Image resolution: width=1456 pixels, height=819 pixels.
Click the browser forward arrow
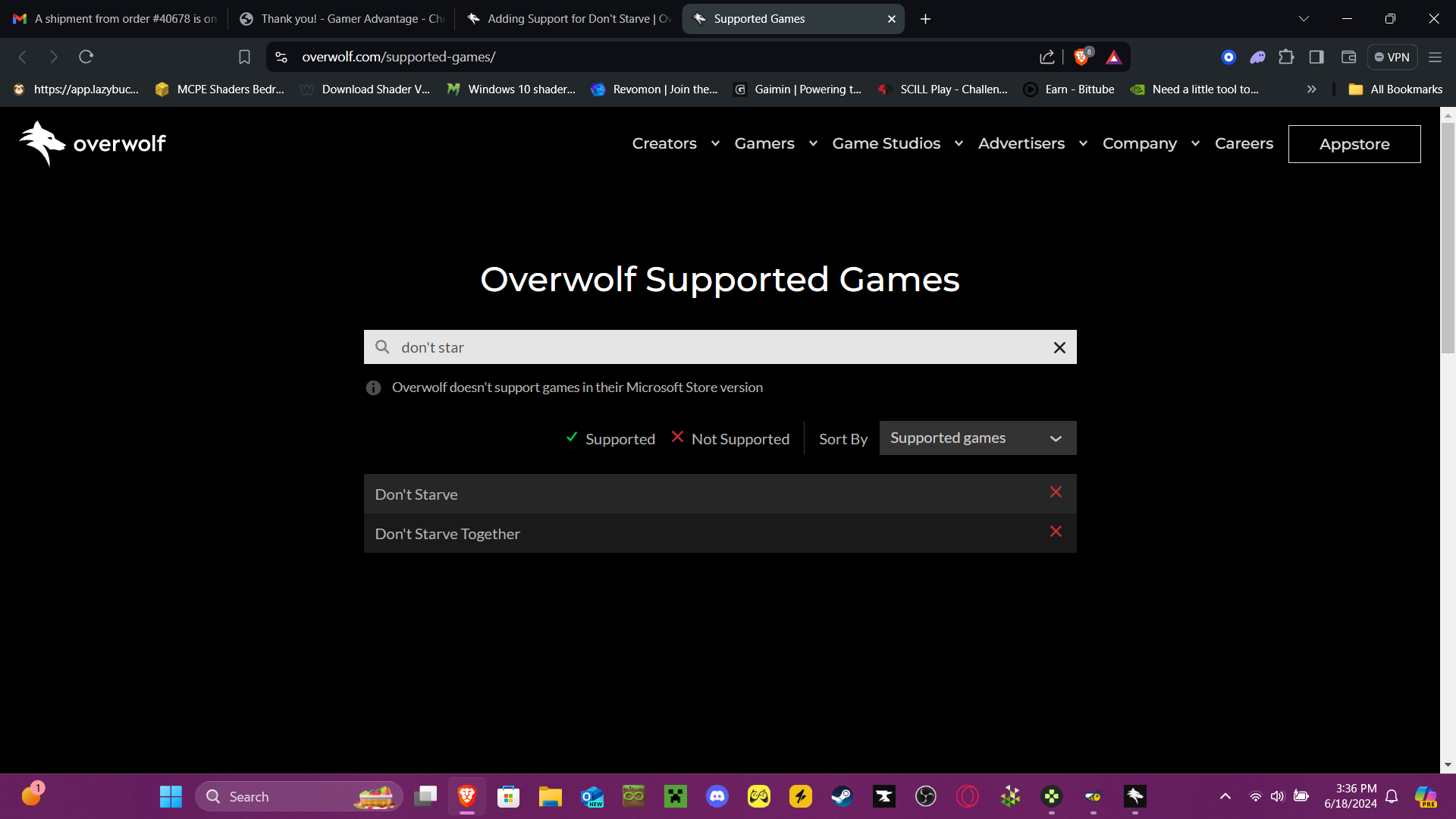(54, 57)
